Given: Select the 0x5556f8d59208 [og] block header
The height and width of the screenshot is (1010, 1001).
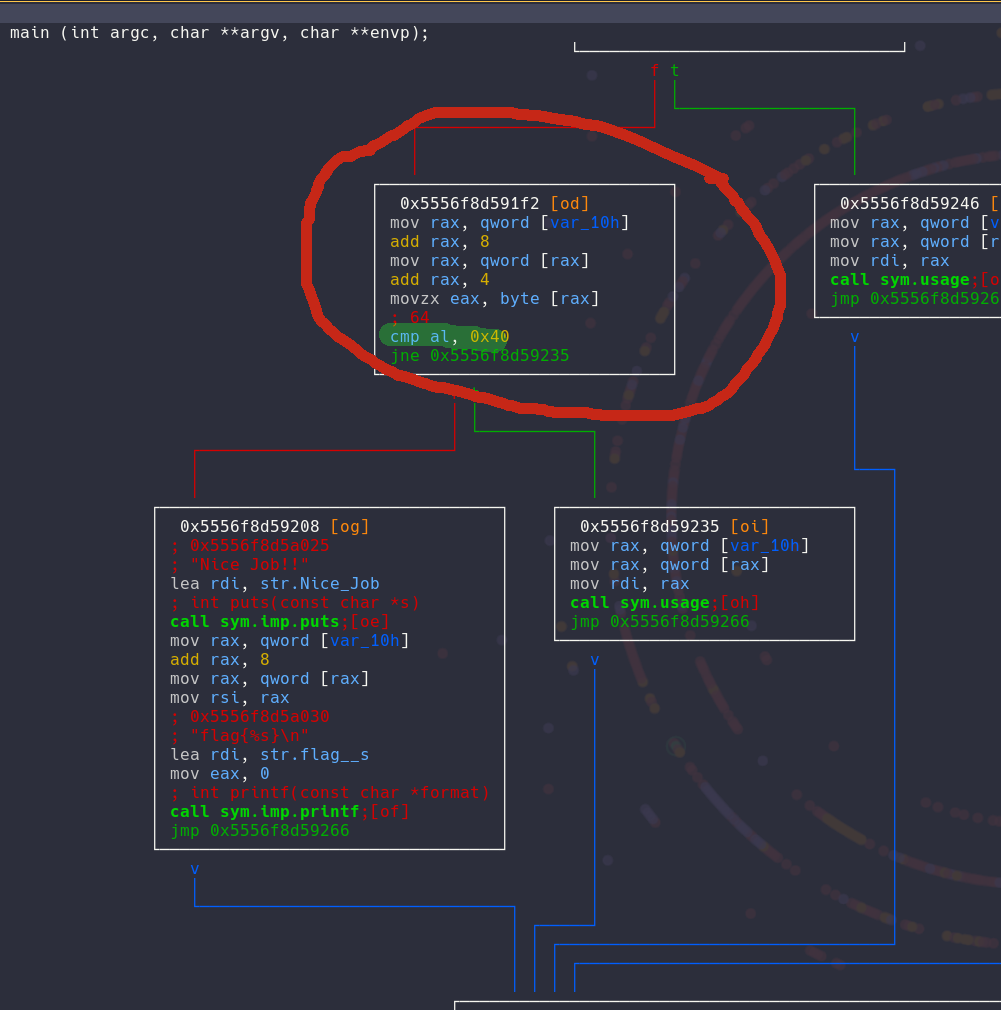Looking at the screenshot, I should (x=275, y=527).
